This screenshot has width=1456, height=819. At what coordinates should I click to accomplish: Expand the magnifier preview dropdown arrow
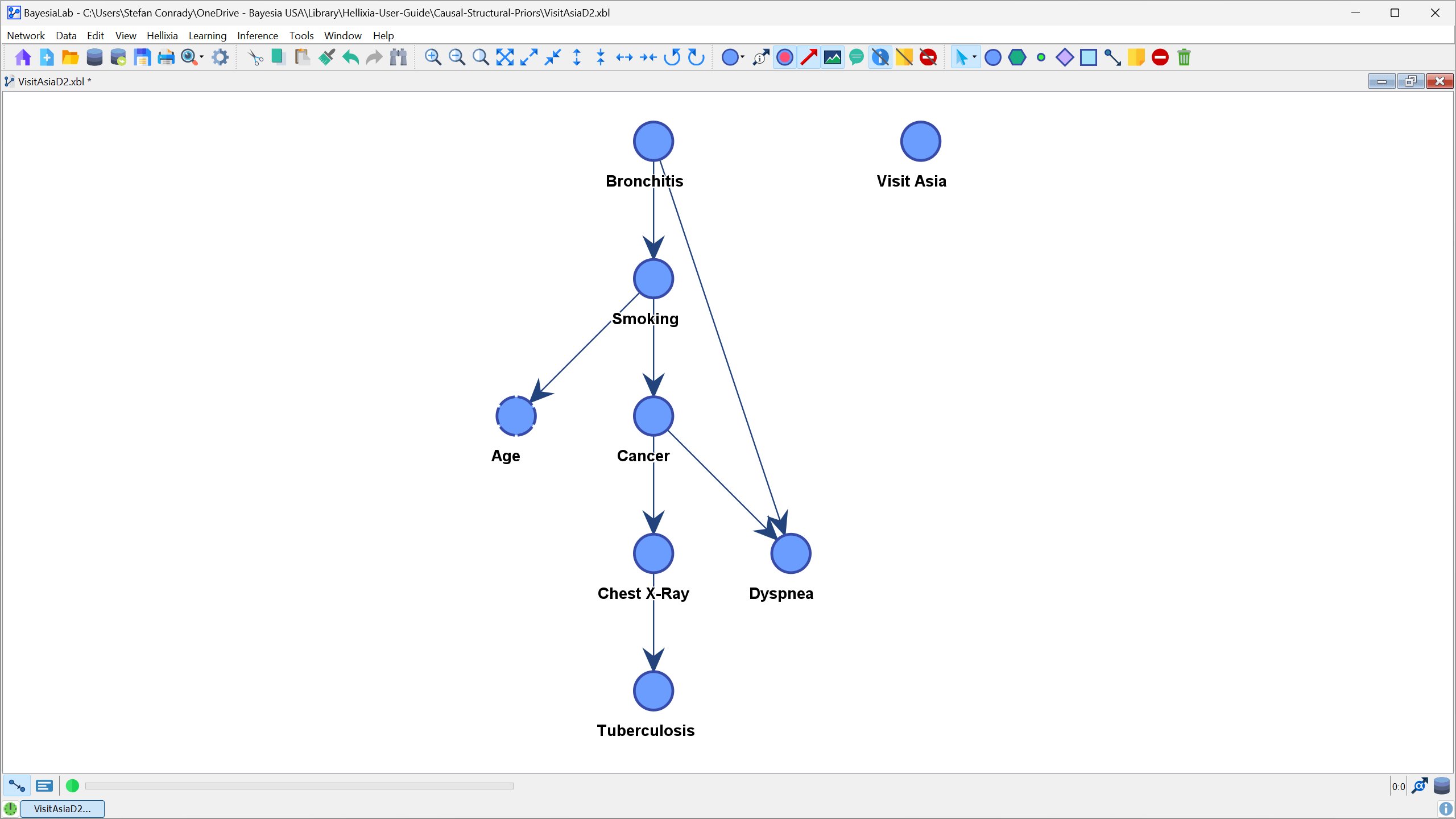(202, 57)
